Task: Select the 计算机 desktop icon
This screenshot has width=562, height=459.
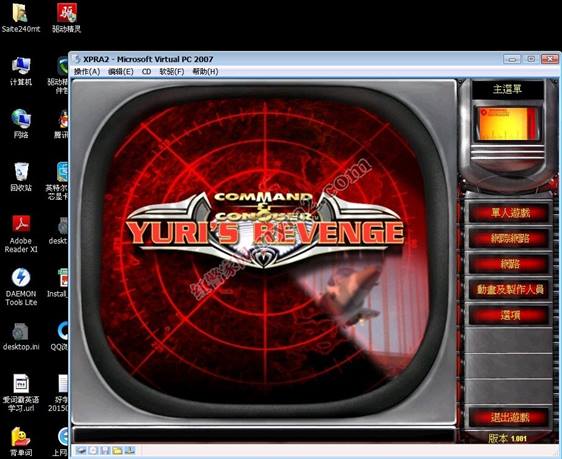Action: 21,71
